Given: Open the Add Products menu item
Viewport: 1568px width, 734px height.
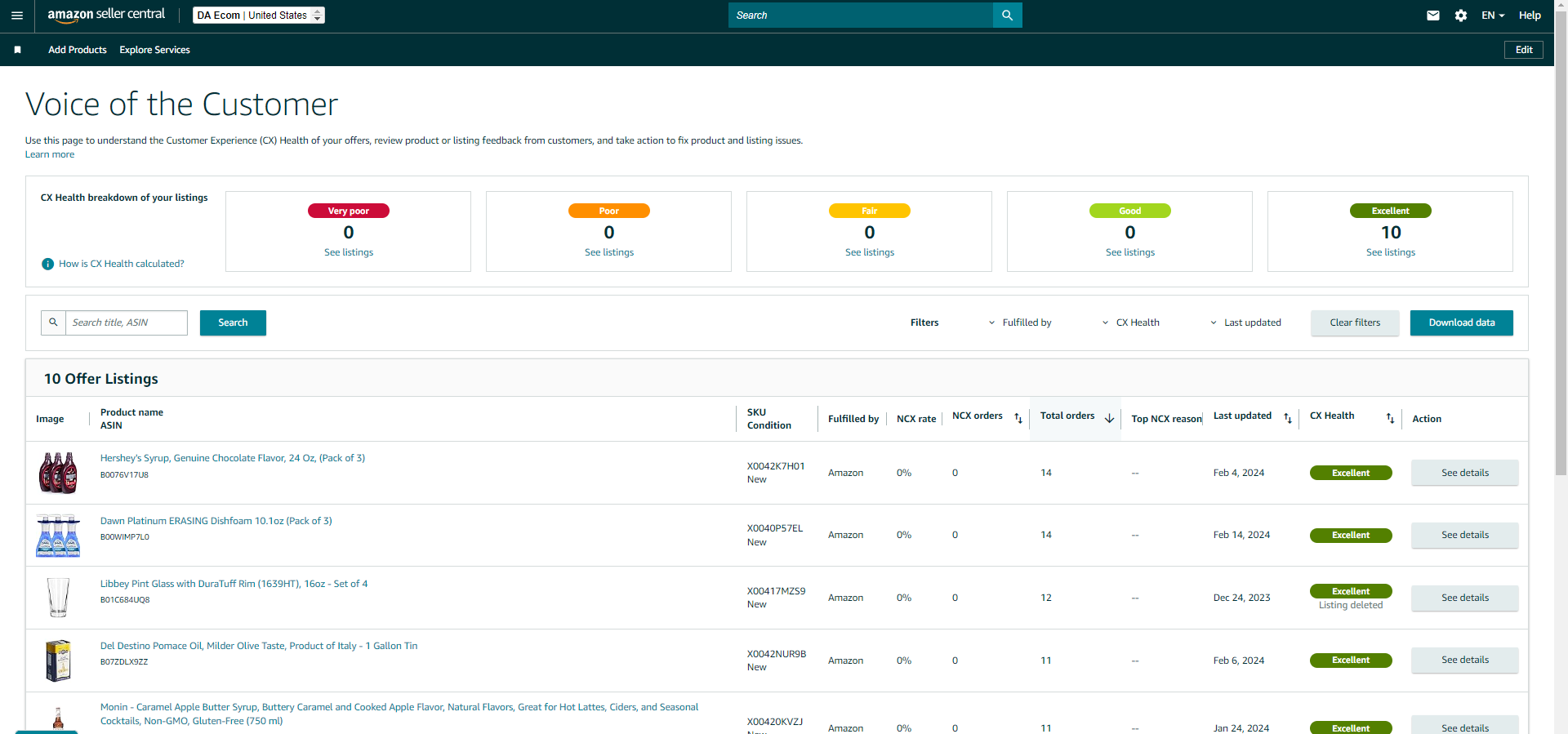Looking at the screenshot, I should [78, 50].
